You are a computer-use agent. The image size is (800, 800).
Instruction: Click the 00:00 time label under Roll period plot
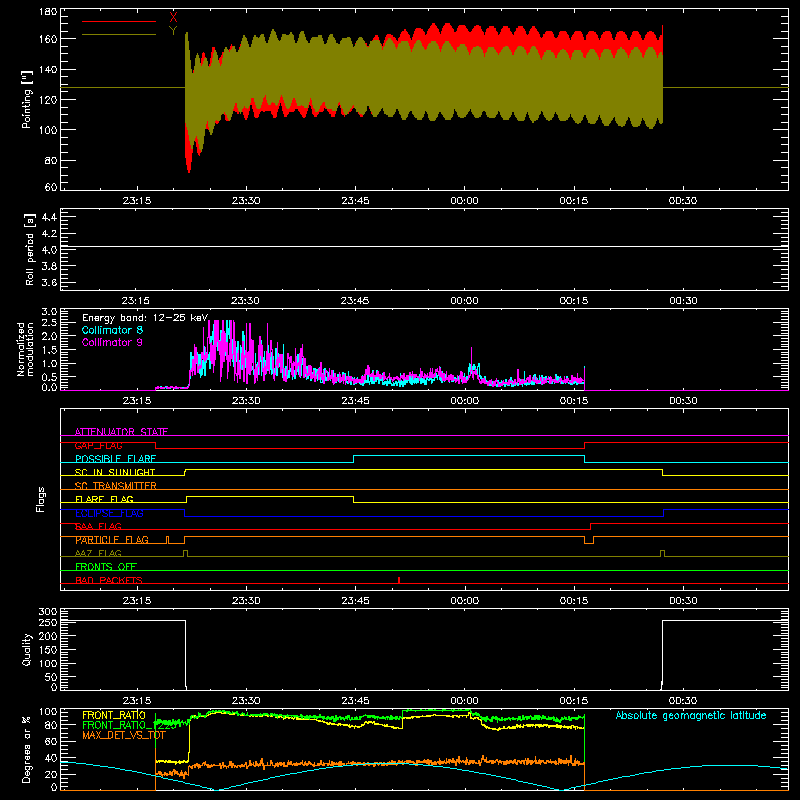pos(464,301)
